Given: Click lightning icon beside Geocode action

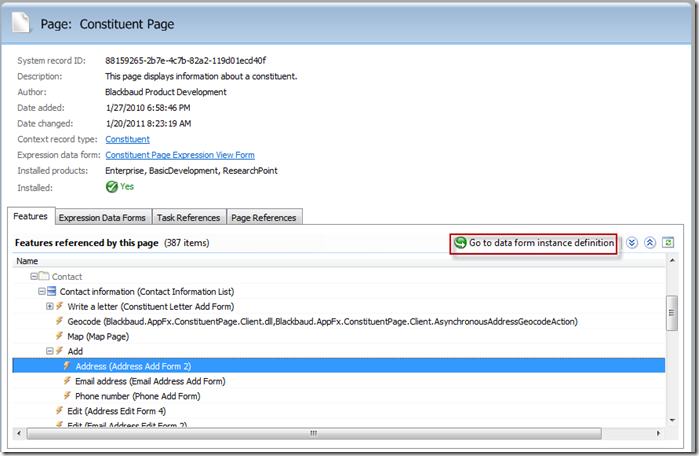Looking at the screenshot, I should tap(59, 321).
